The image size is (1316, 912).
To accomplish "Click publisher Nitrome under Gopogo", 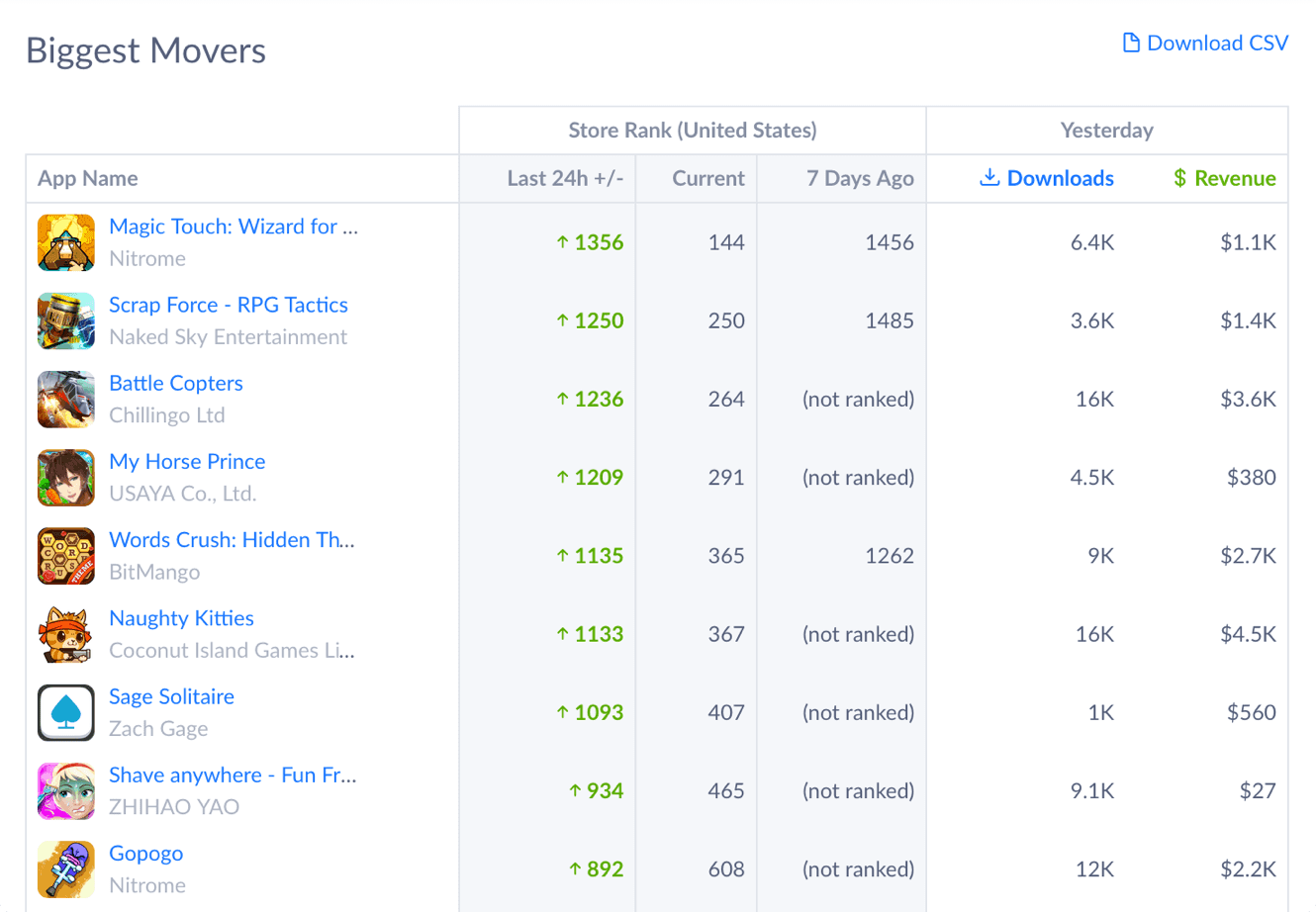I will [x=147, y=884].
